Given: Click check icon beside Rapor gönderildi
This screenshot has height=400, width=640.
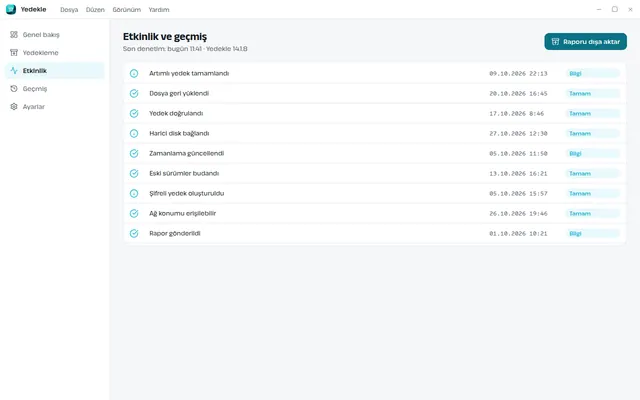Looking at the screenshot, I should [x=134, y=233].
